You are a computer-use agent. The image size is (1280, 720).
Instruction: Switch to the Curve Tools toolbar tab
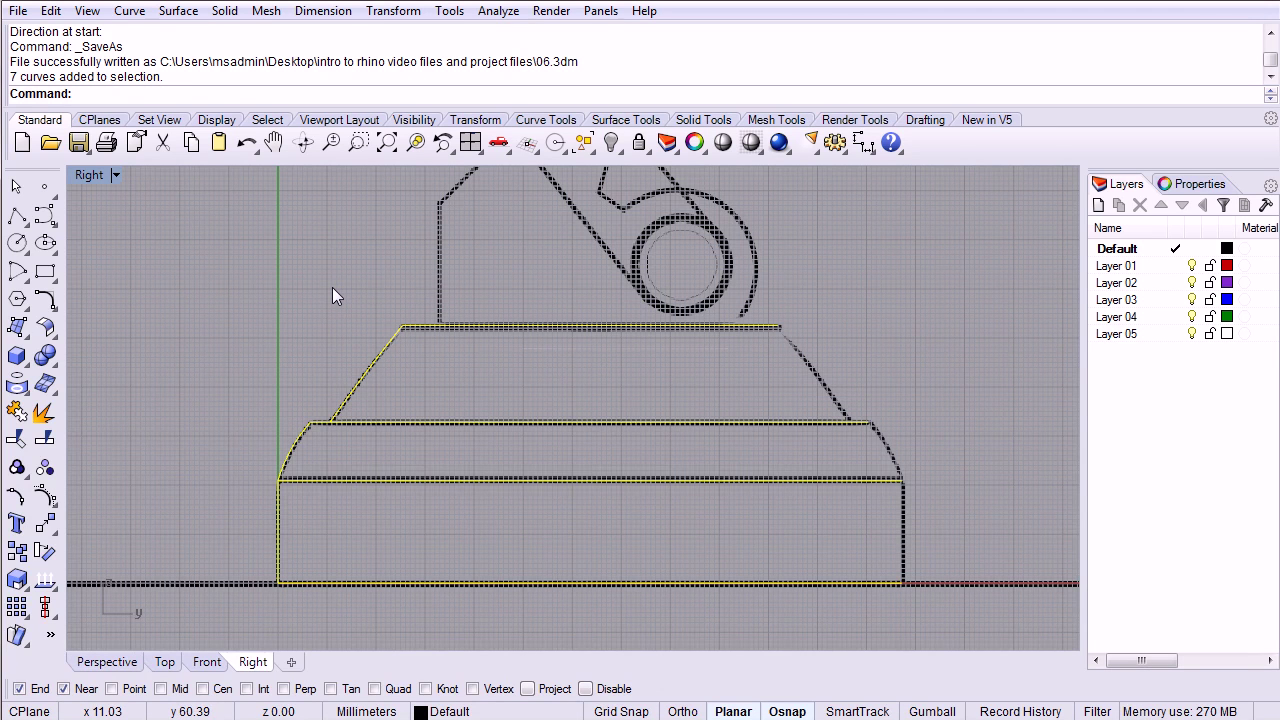546,120
